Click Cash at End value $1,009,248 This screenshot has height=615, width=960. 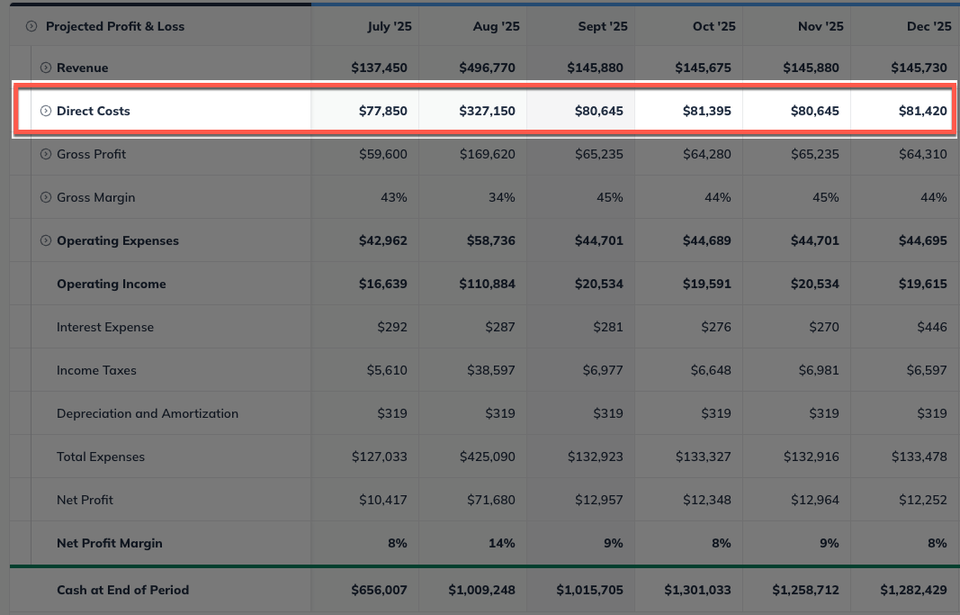(x=482, y=590)
